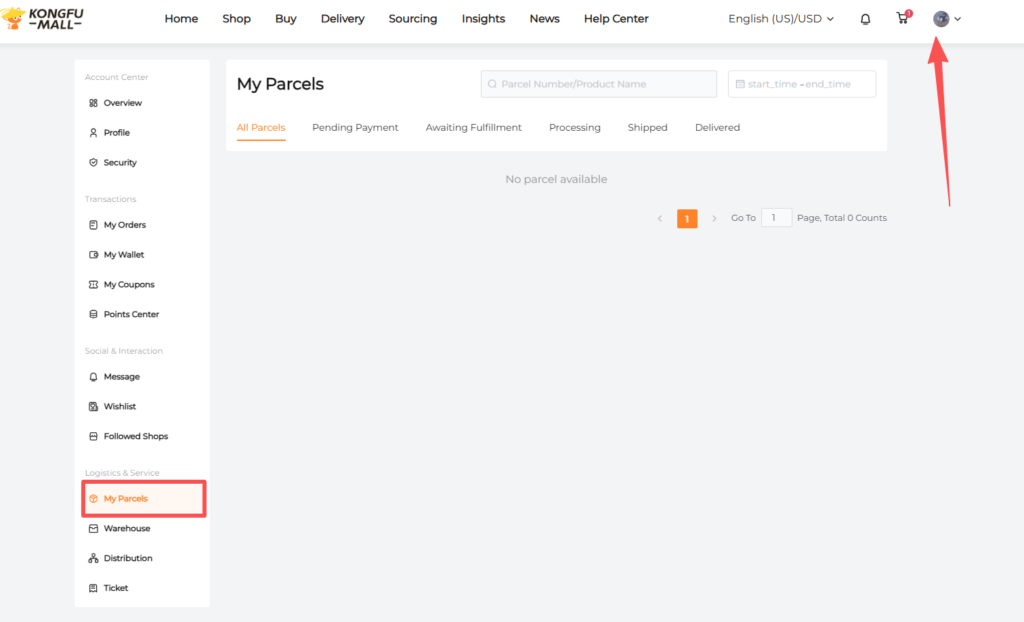Focus the Parcel Number/Product Name search field
Screen dimensions: 1024x622
click(598, 84)
